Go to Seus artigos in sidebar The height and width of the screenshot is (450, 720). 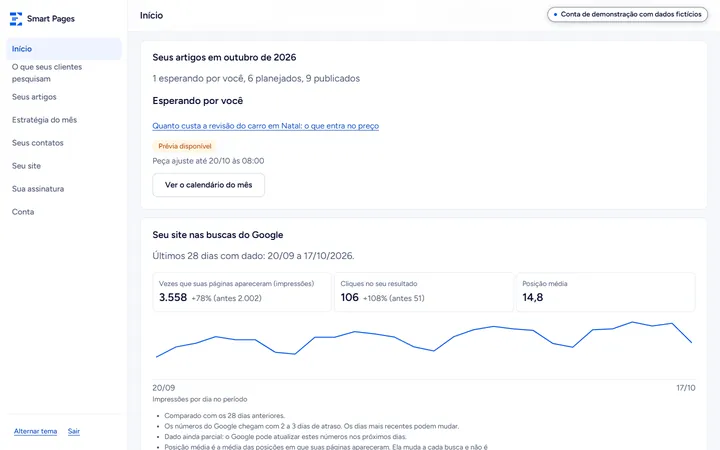64,97
